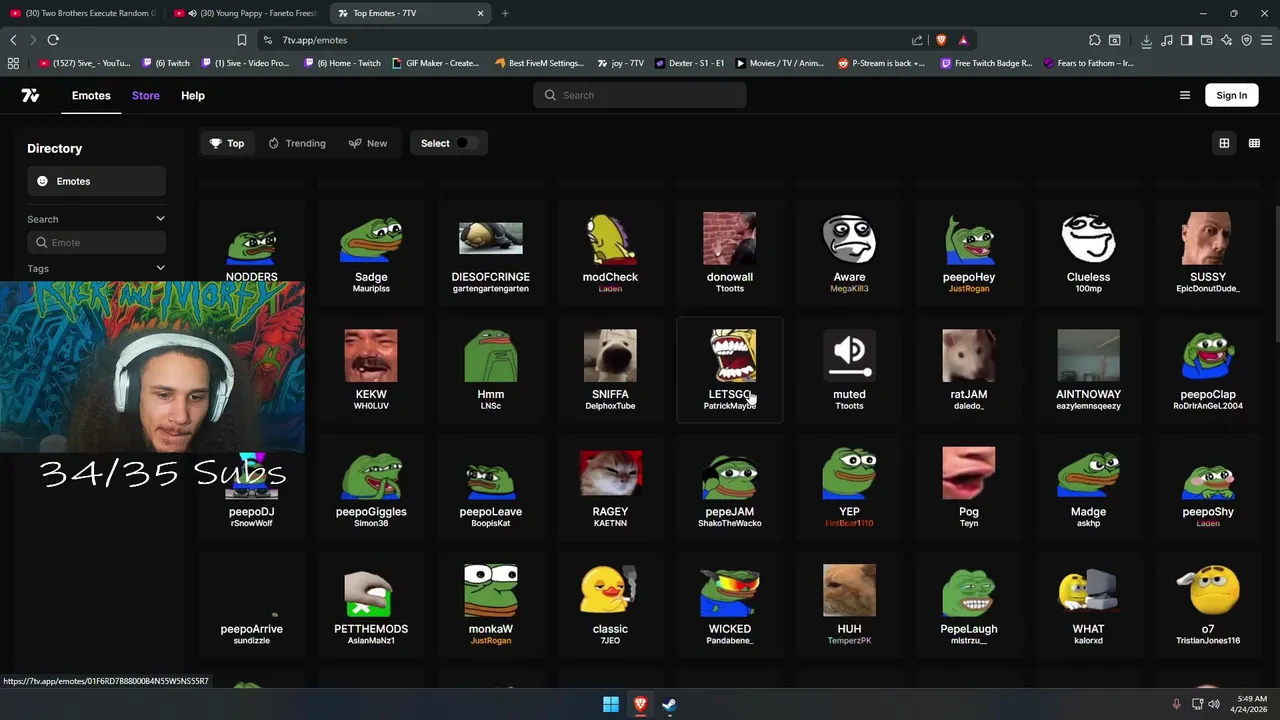Image resolution: width=1280 pixels, height=720 pixels.
Task: Open the ratJAM emote card
Action: pos(969,370)
